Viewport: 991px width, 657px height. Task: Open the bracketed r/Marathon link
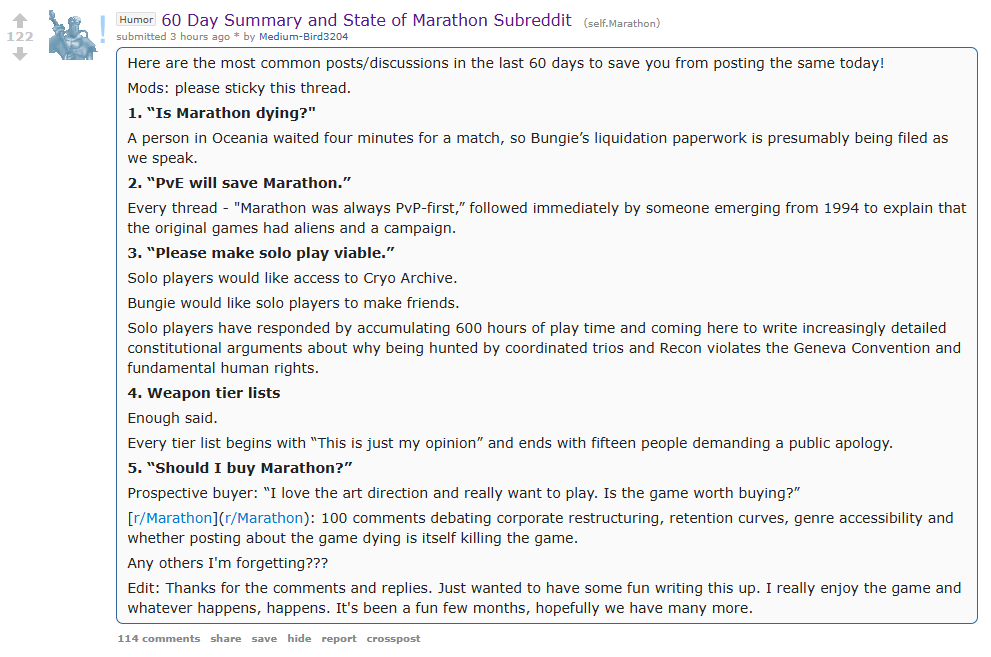click(x=173, y=518)
